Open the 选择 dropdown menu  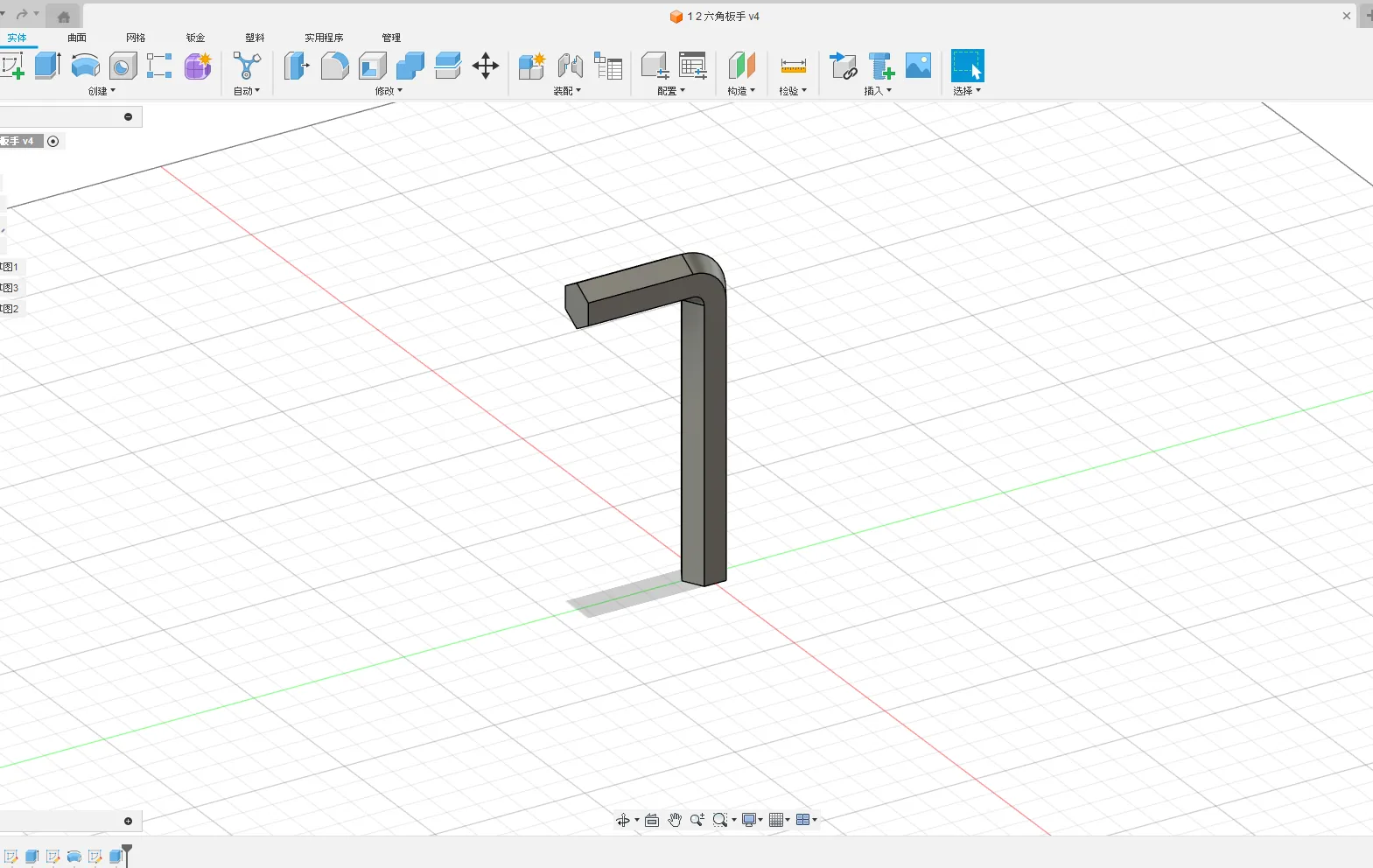coord(967,91)
